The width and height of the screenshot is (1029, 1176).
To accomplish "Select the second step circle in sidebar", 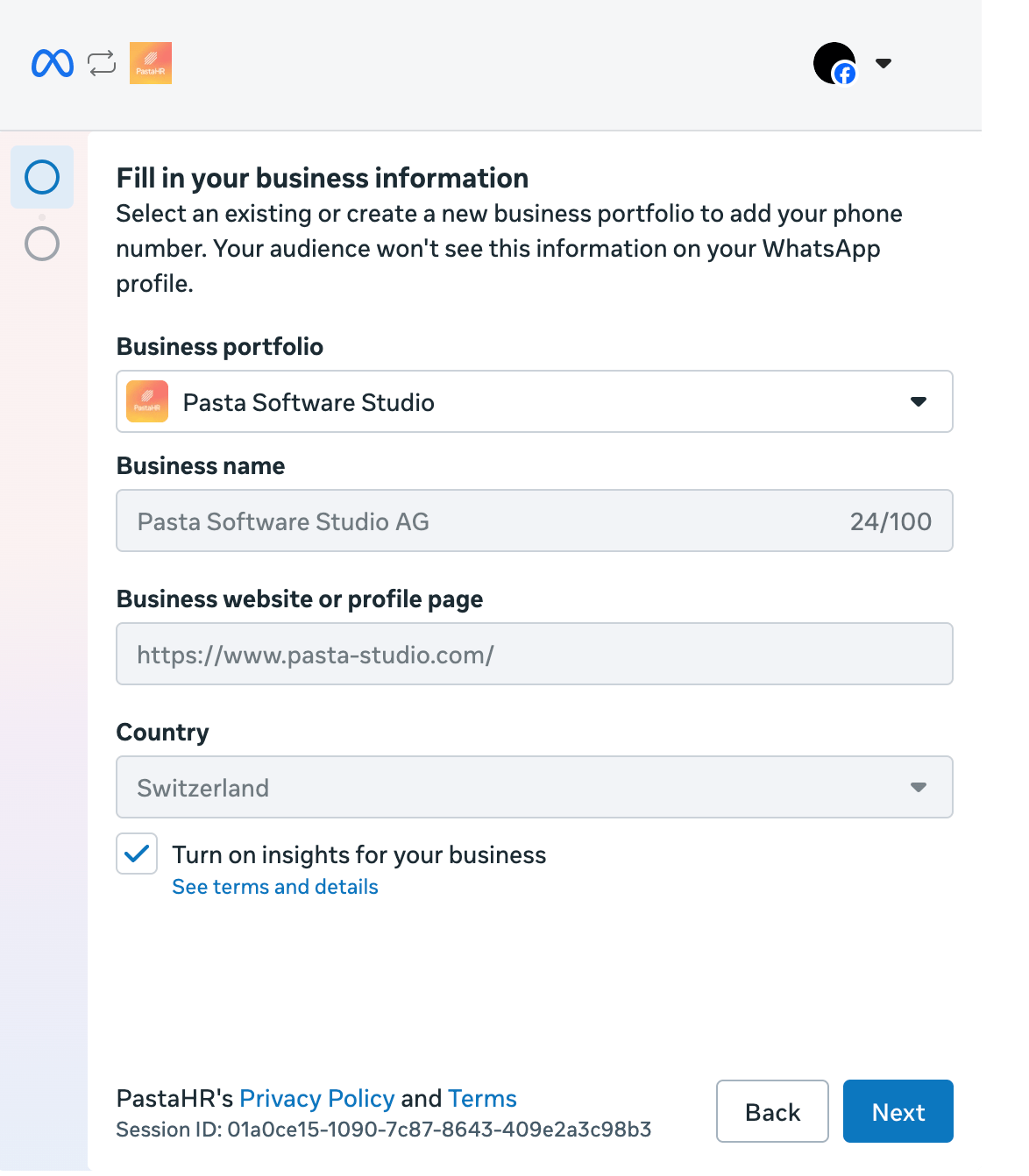I will 42,244.
